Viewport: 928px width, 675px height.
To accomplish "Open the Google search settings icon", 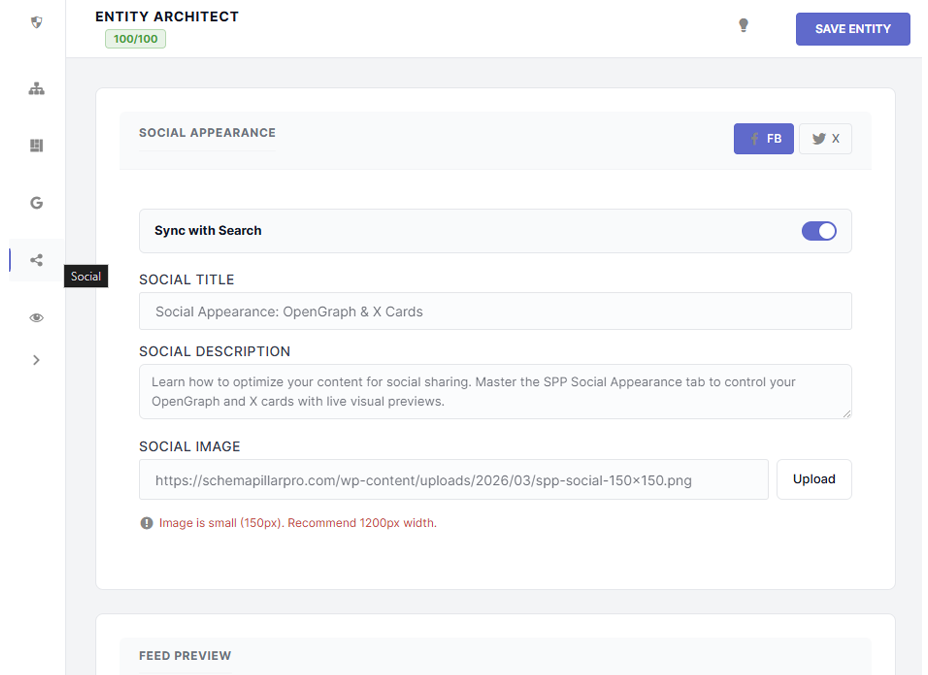I will pos(36,202).
